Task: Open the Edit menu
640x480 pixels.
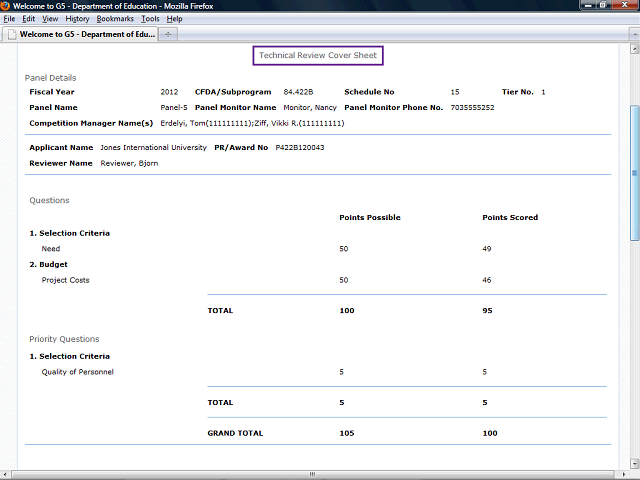Action: click(x=29, y=19)
